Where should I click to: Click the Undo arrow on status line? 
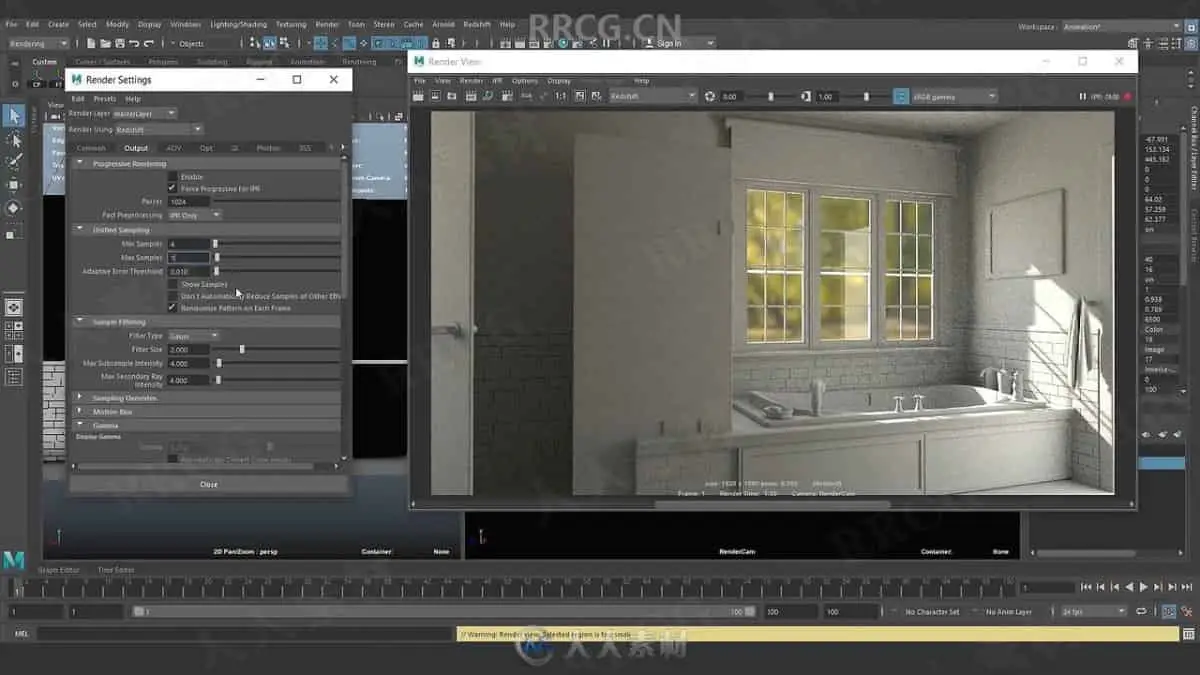(134, 43)
